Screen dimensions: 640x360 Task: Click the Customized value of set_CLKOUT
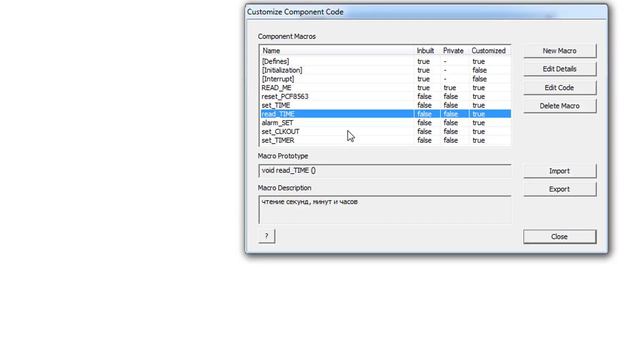[x=479, y=131]
